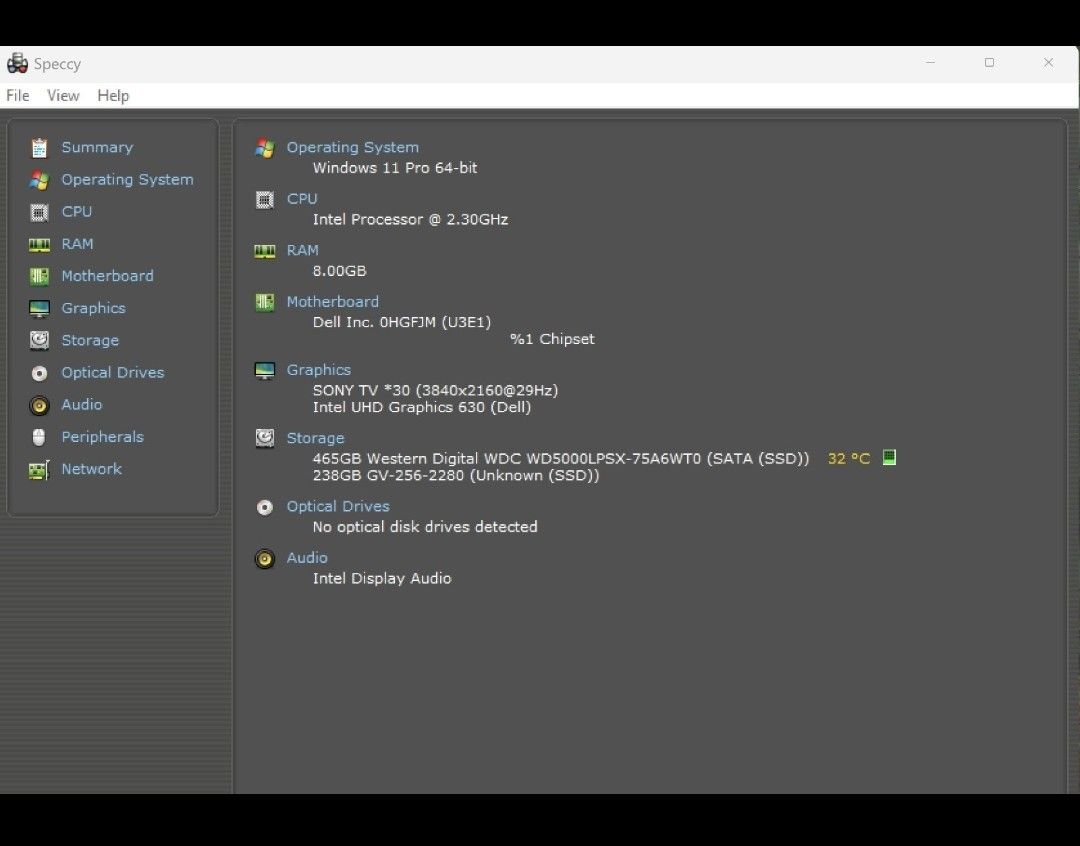Click the Speccy app icon in title bar

(x=17, y=63)
